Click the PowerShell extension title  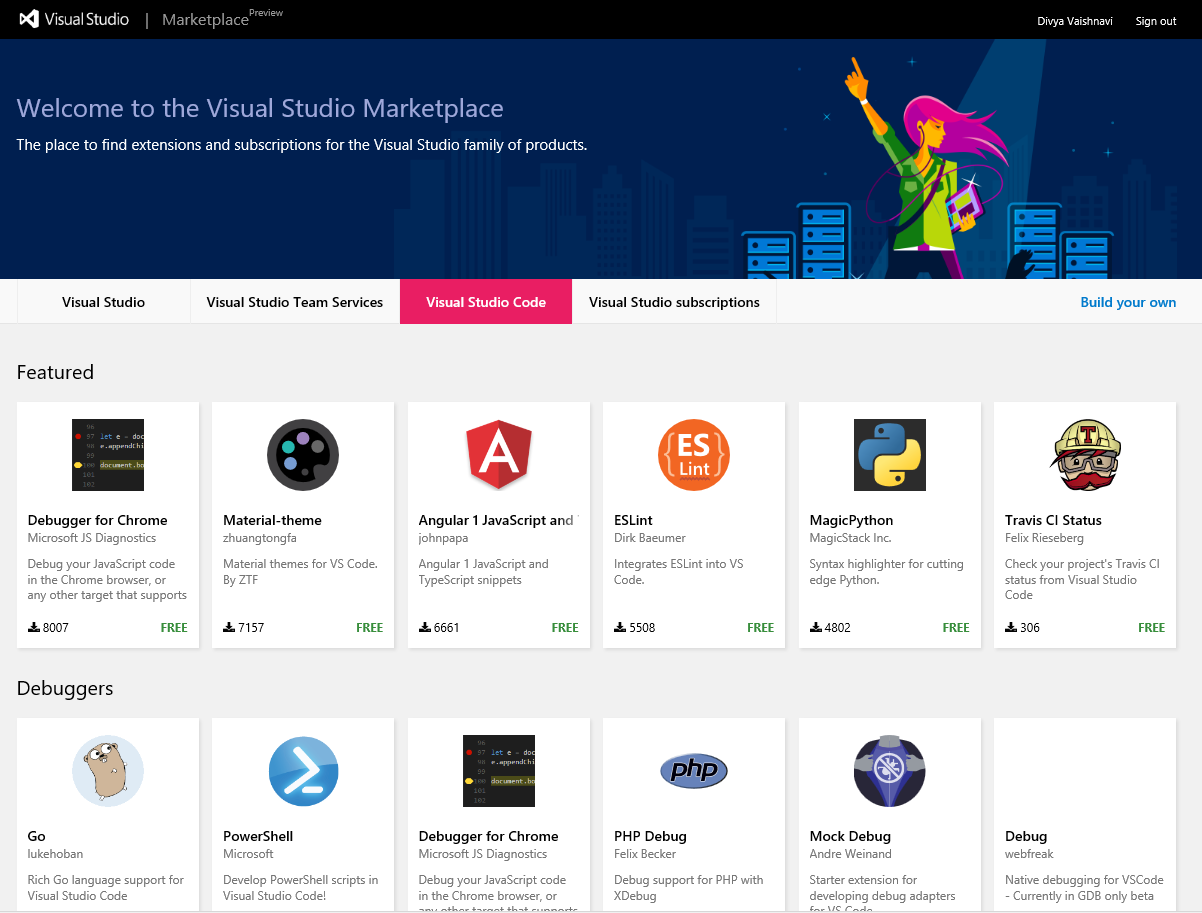258,836
